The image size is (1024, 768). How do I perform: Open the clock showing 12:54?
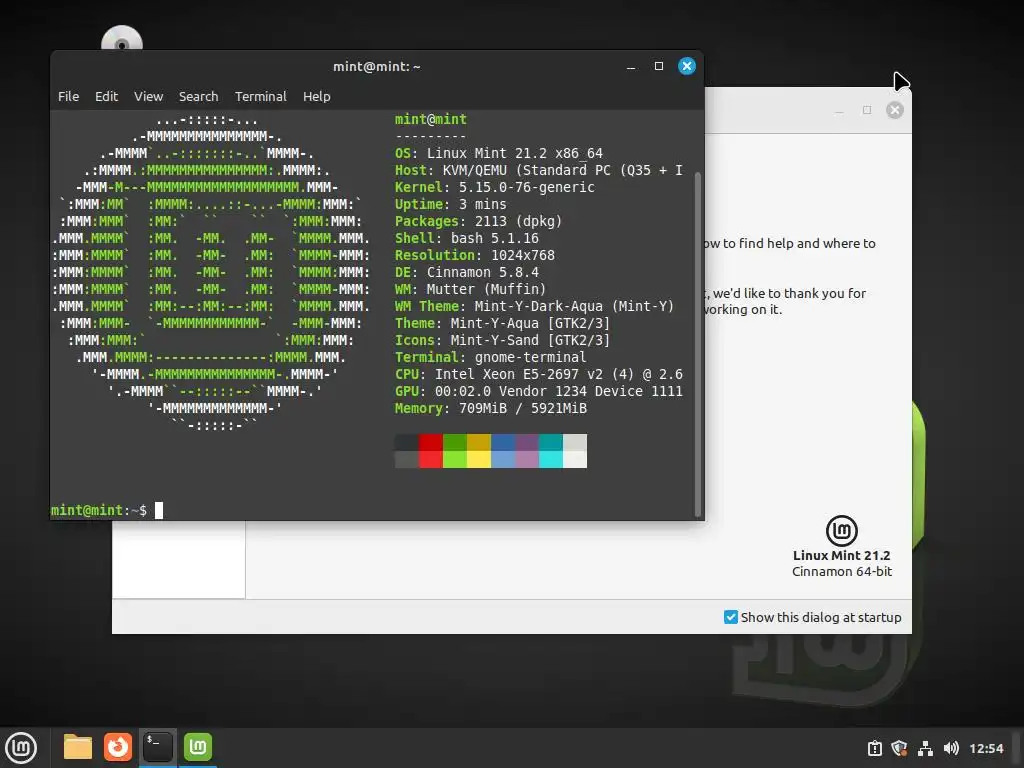pos(986,748)
